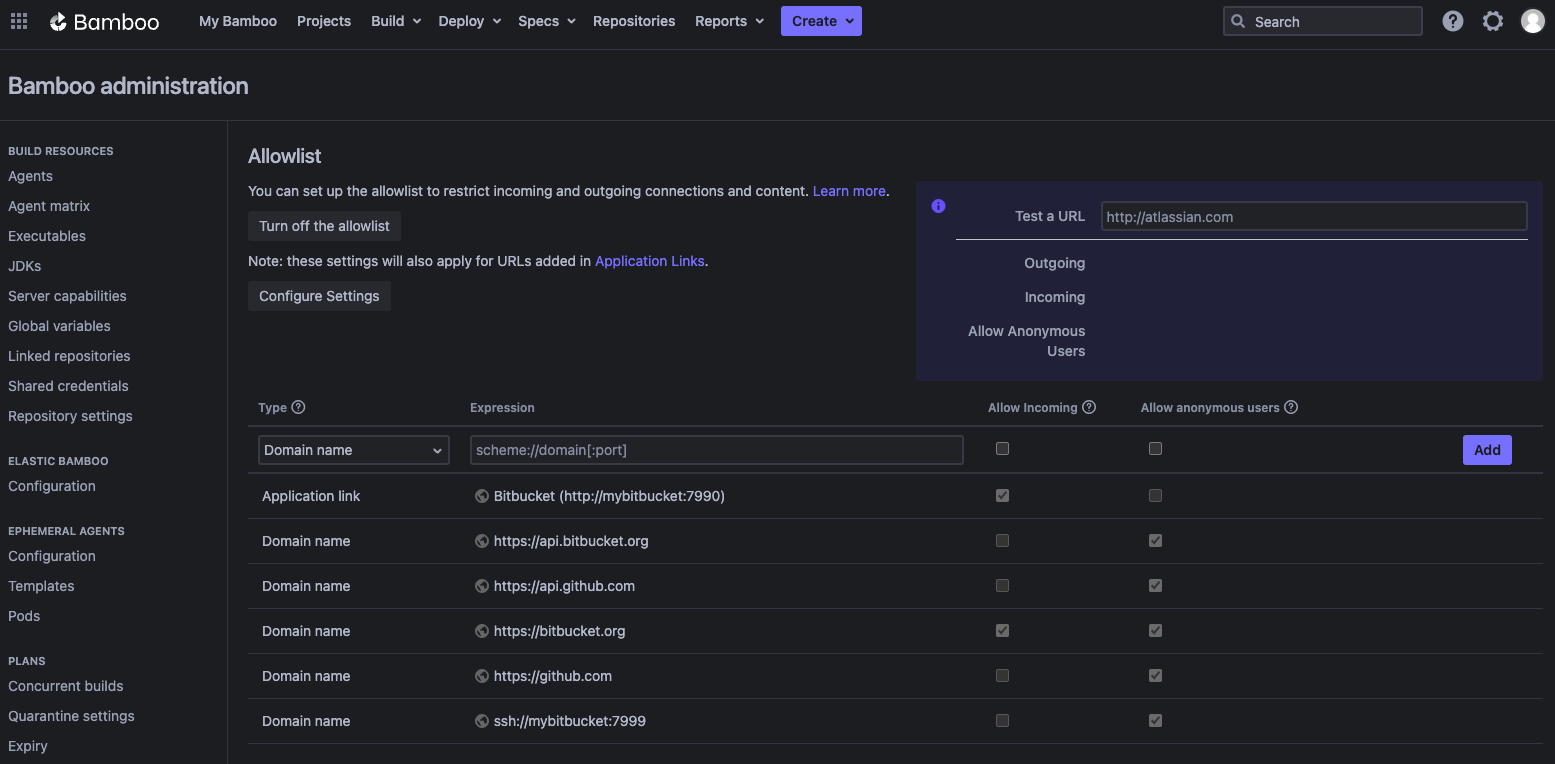Screen dimensions: 1555x764
Task: Click the info icon beside Test a URL
Action: [x=938, y=206]
